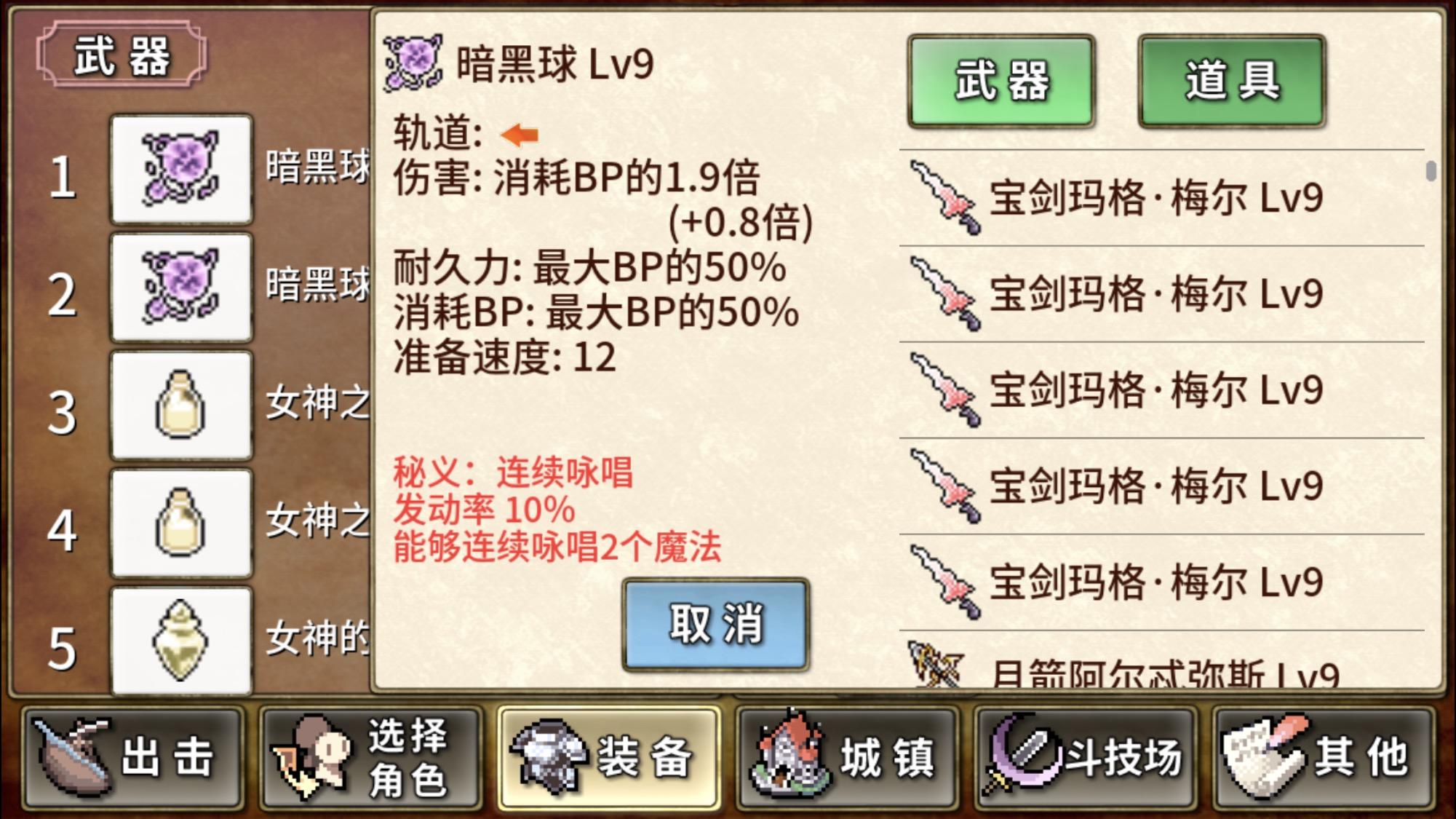Cancel with the 取消 button
Image resolution: width=1456 pixels, height=819 pixels.
716,624
